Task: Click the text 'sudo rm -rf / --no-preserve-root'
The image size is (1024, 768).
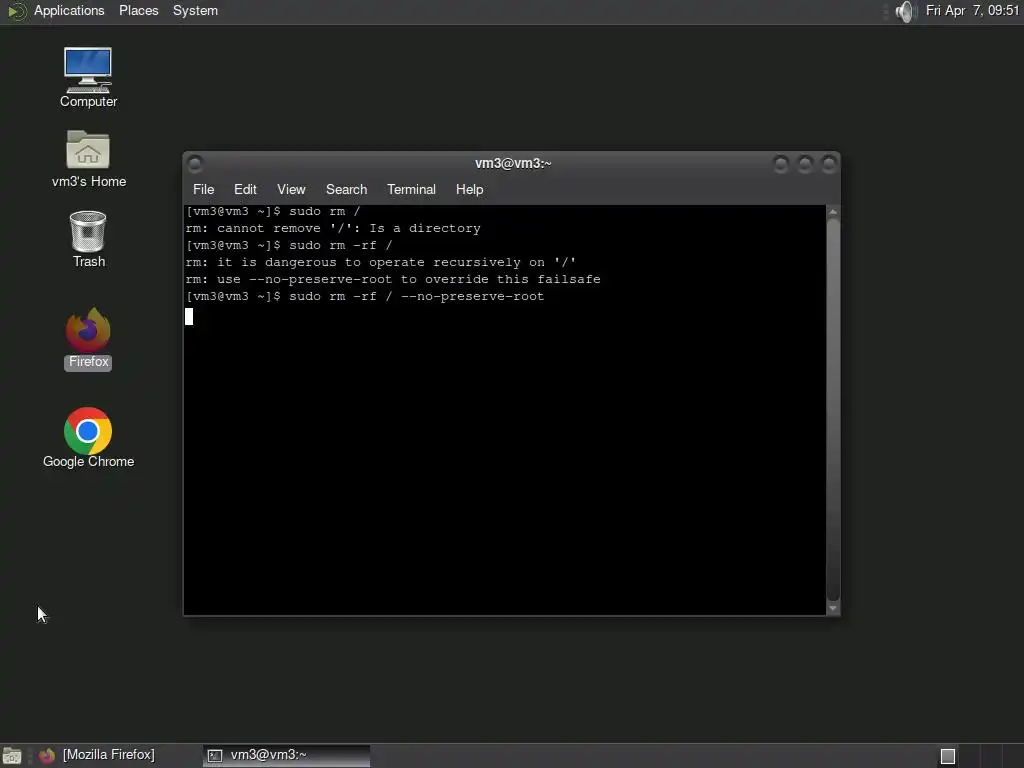Action: click(x=417, y=296)
